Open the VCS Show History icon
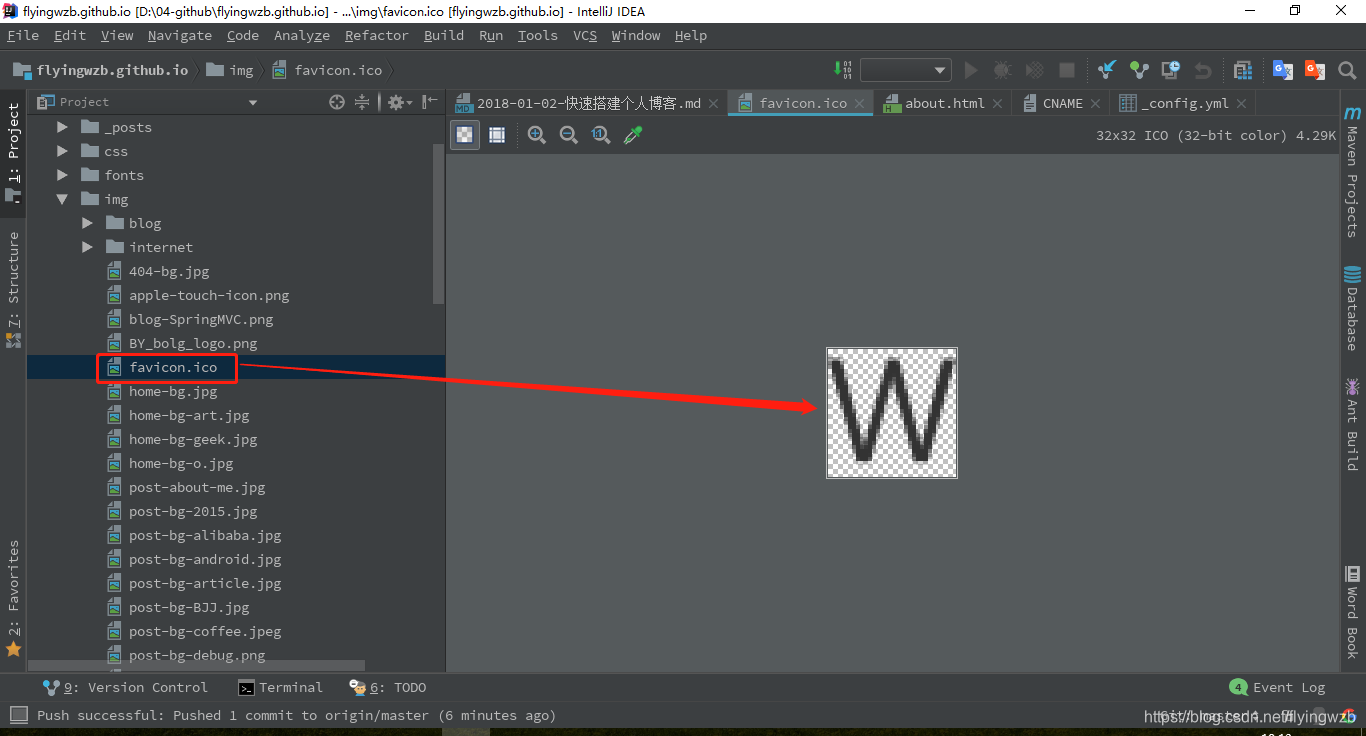Image resolution: width=1366 pixels, height=736 pixels. pos(1171,70)
